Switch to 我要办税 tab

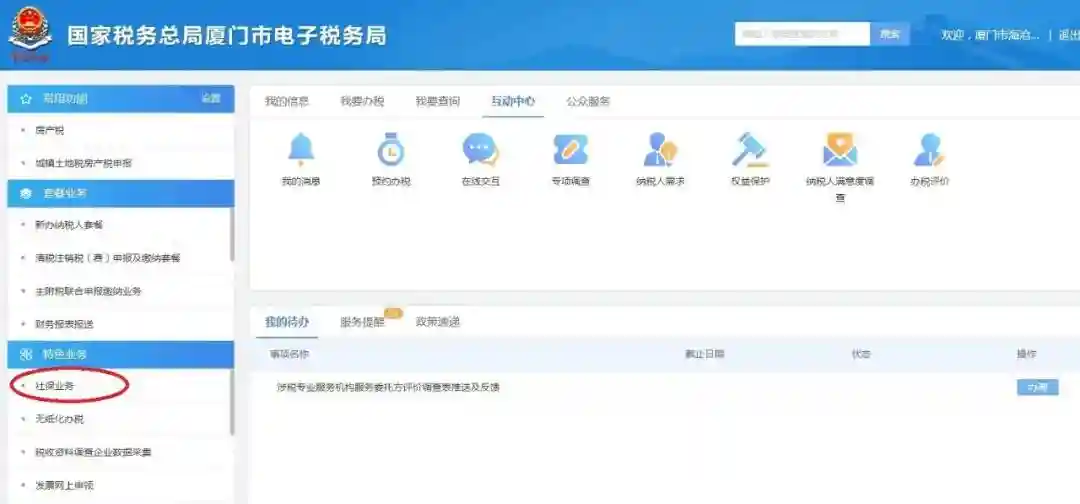361,101
